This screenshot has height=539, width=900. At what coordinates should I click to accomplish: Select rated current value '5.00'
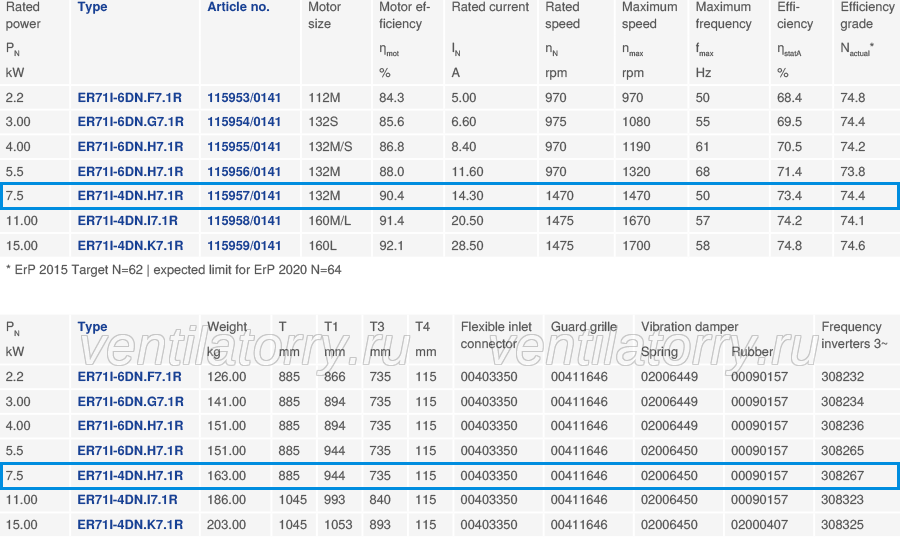[464, 98]
